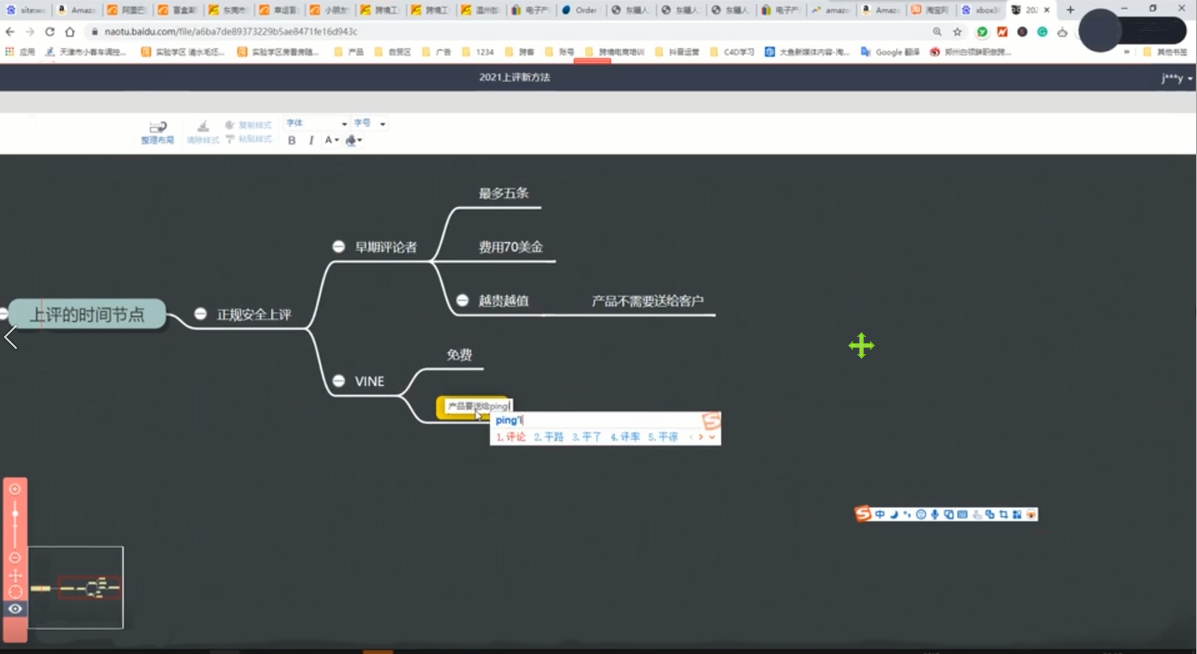Click the pan hand mode icon
Viewport: 1197px width, 654px height.
click(x=15, y=575)
